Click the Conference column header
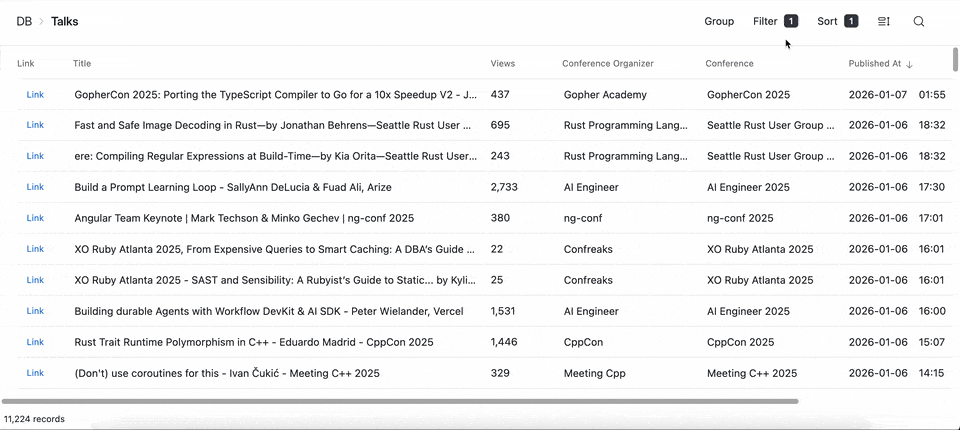 point(729,63)
